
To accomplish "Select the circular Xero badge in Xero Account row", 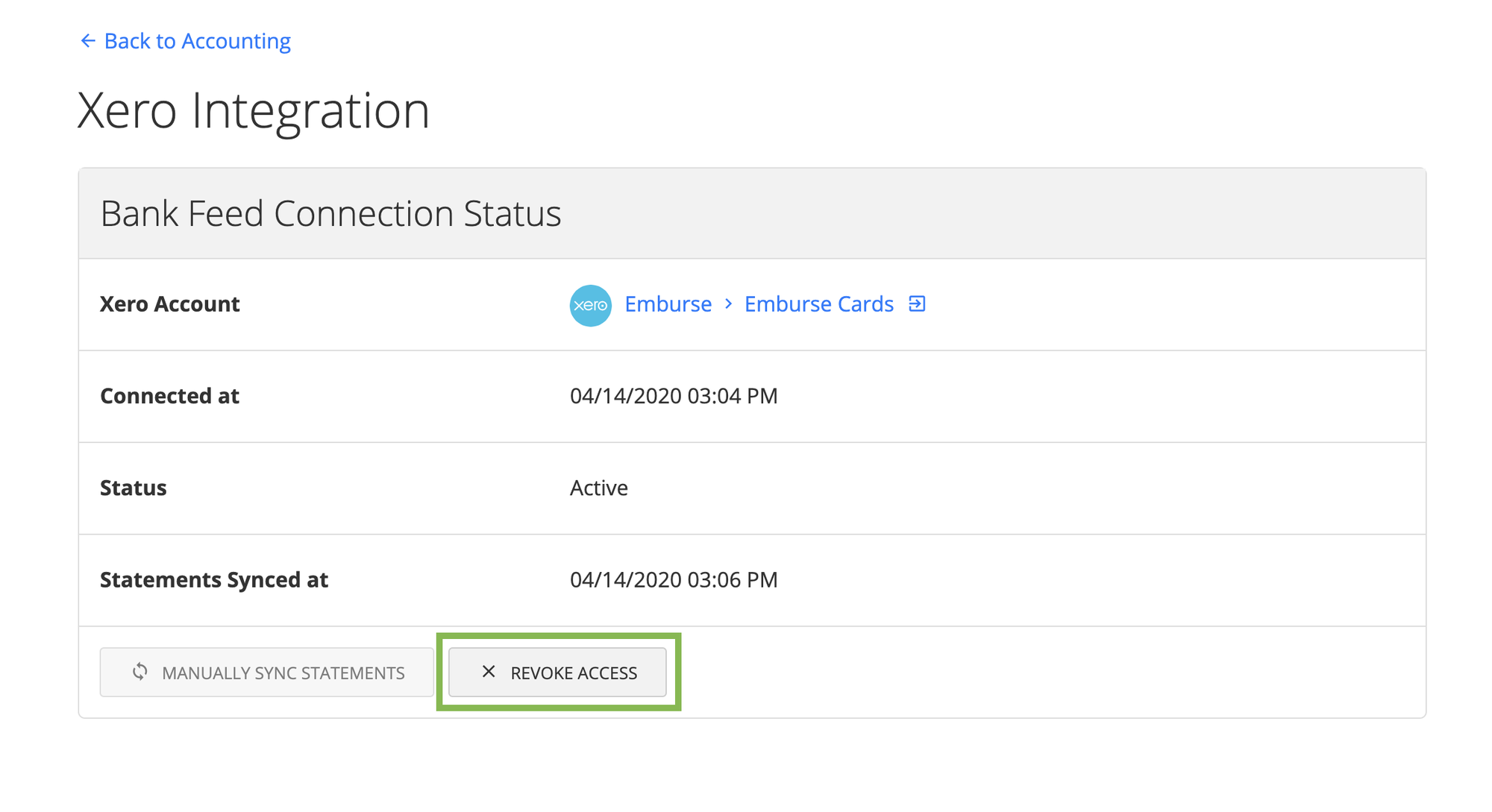I will [590, 305].
